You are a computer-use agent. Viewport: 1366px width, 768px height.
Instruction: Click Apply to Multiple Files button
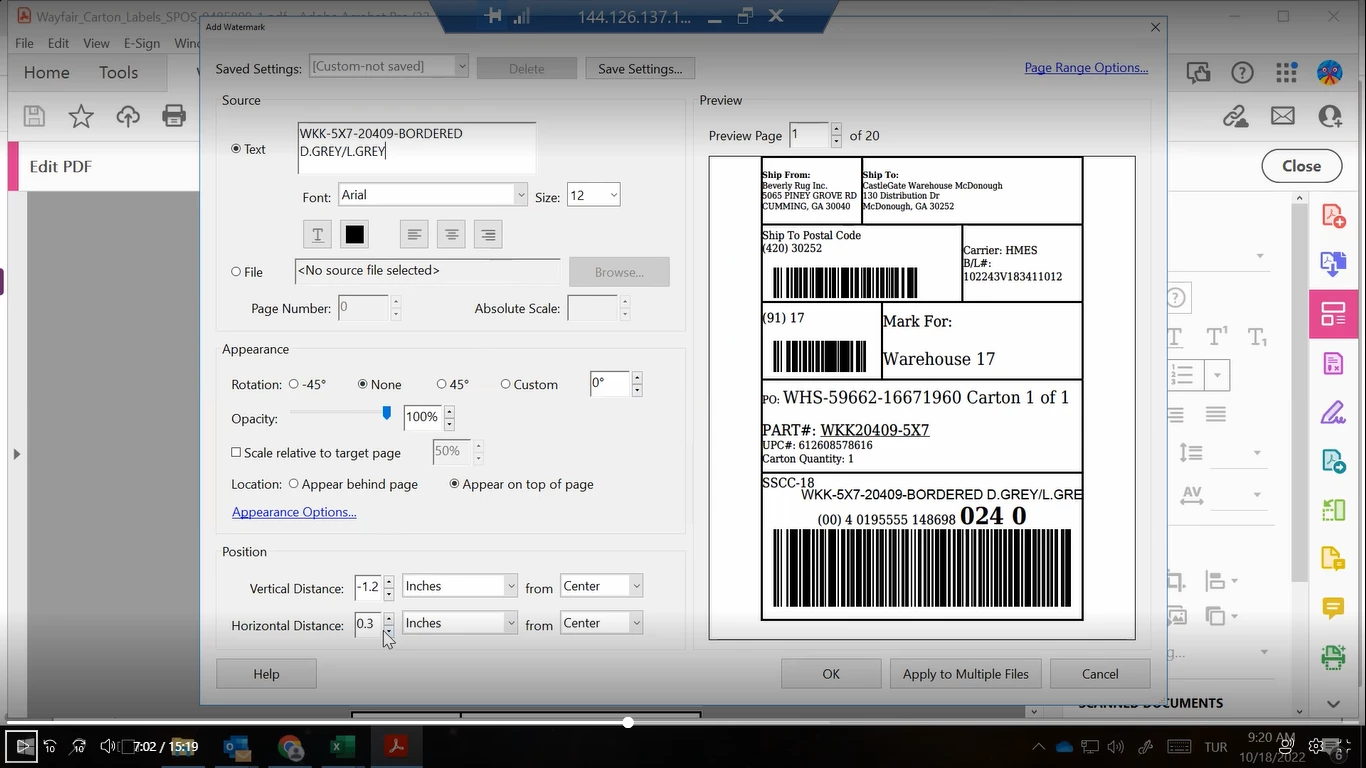(x=966, y=674)
